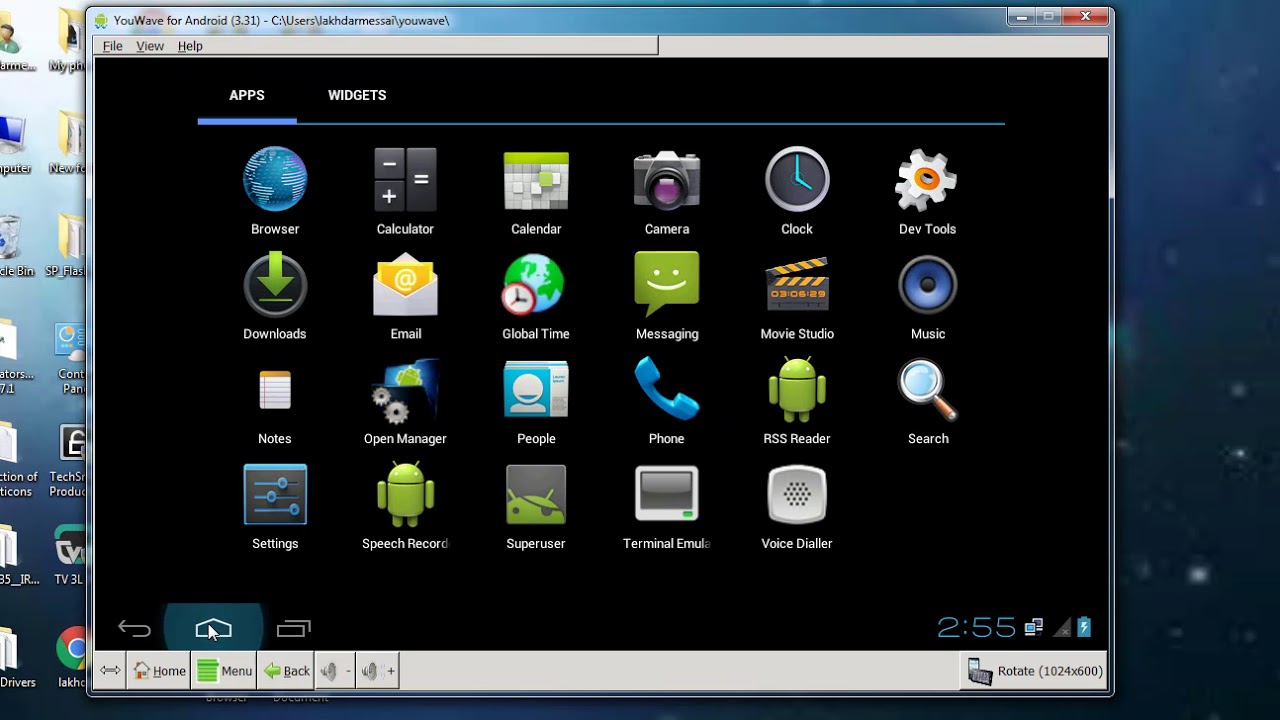Screen dimensions: 1280x720
Task: Click the volume down button
Action: tap(335, 671)
